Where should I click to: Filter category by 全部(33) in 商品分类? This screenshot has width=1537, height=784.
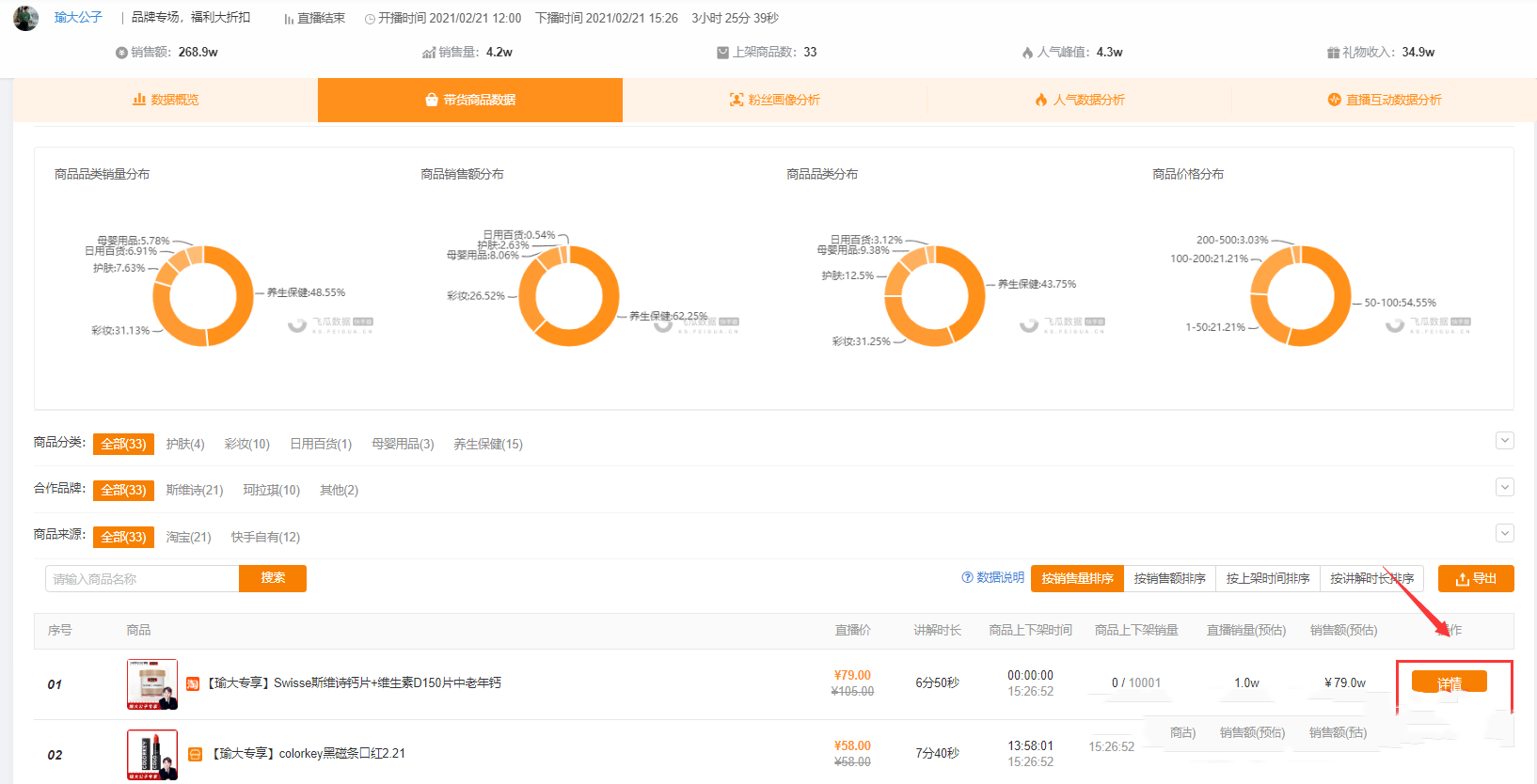coord(123,444)
